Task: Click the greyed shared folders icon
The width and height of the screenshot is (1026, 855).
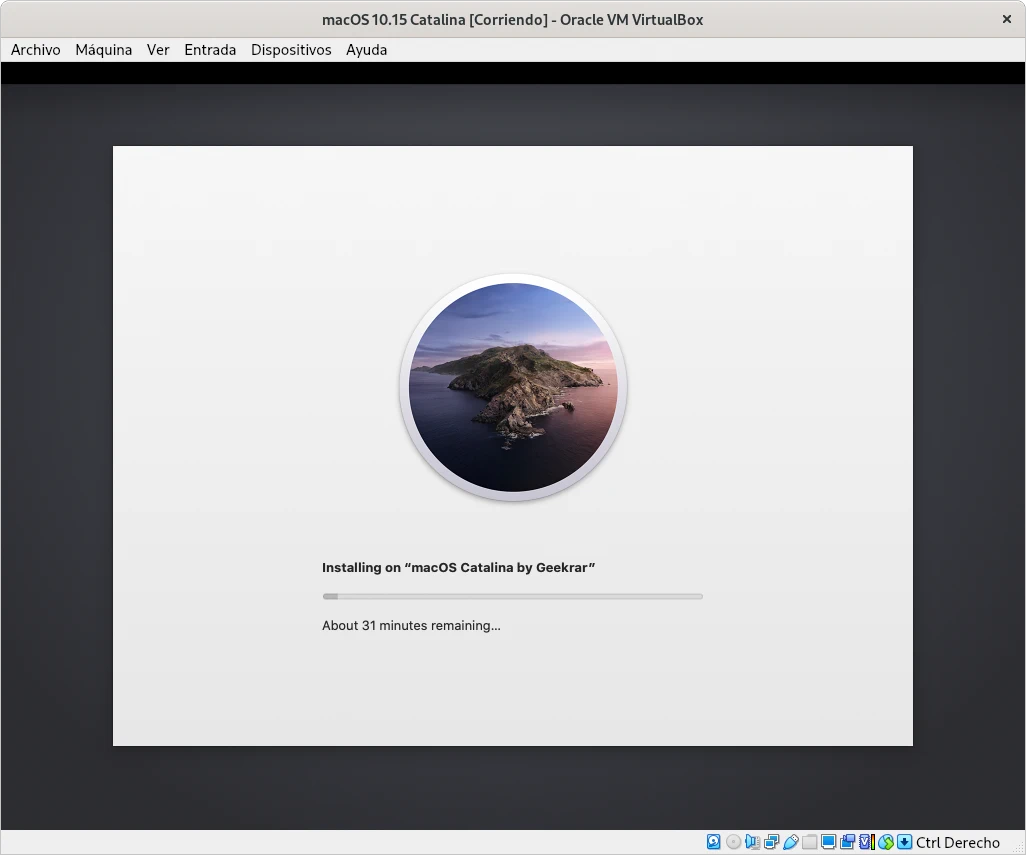Action: [x=810, y=842]
